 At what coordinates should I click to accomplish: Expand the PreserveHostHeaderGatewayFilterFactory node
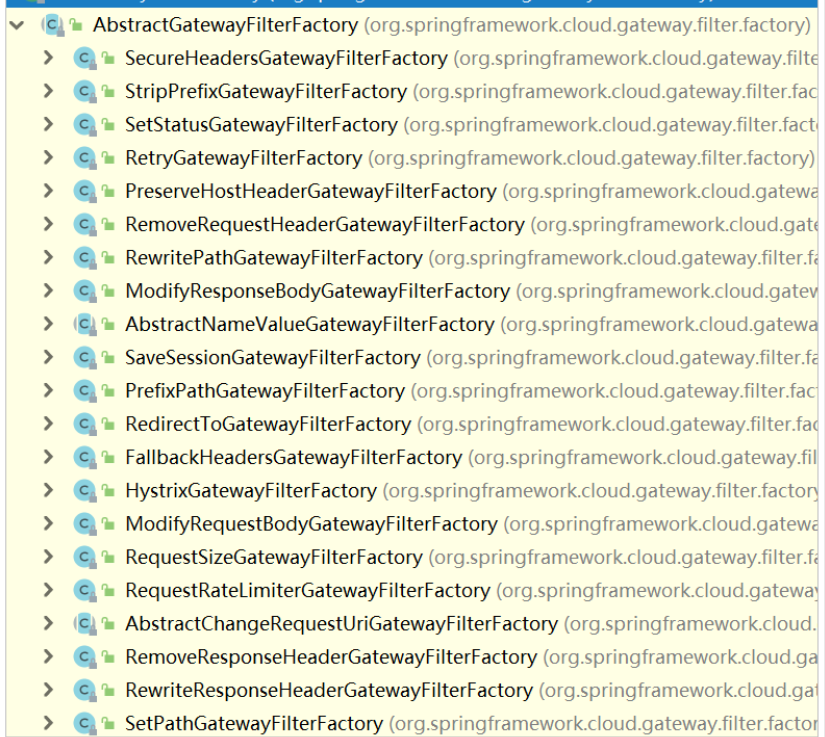(48, 190)
